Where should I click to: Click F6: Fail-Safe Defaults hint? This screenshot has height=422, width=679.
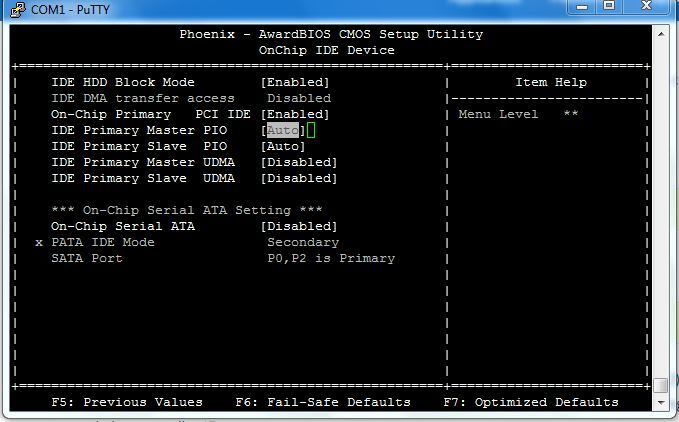[x=323, y=403]
